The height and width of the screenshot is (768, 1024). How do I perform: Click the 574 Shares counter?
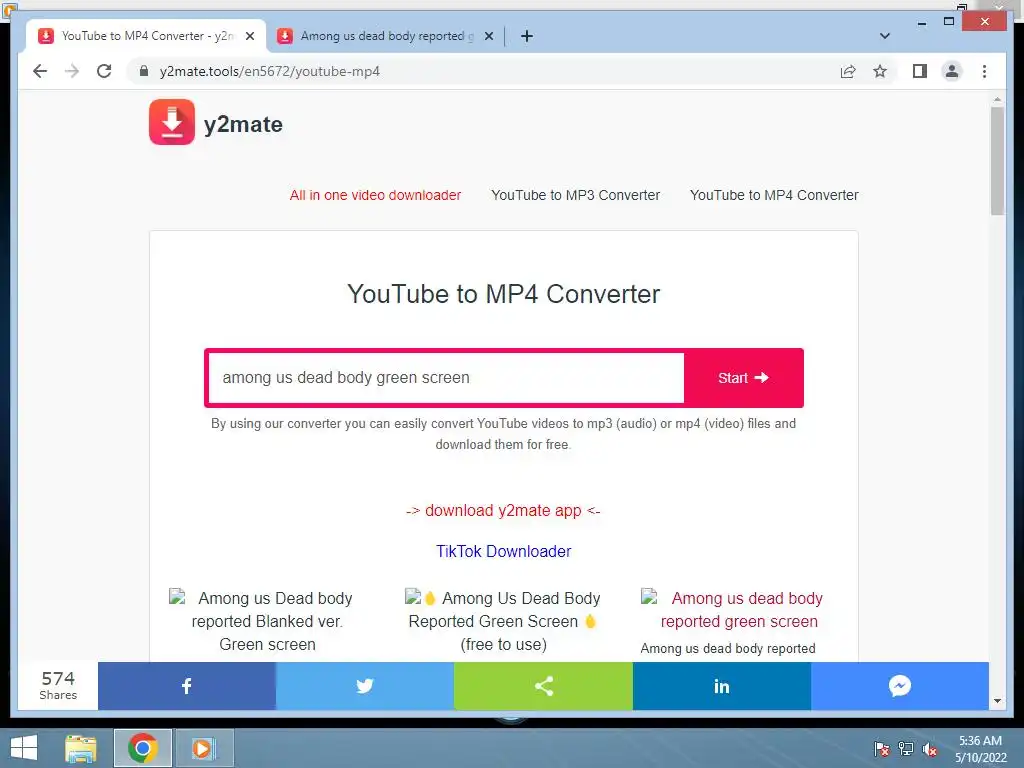pos(58,686)
